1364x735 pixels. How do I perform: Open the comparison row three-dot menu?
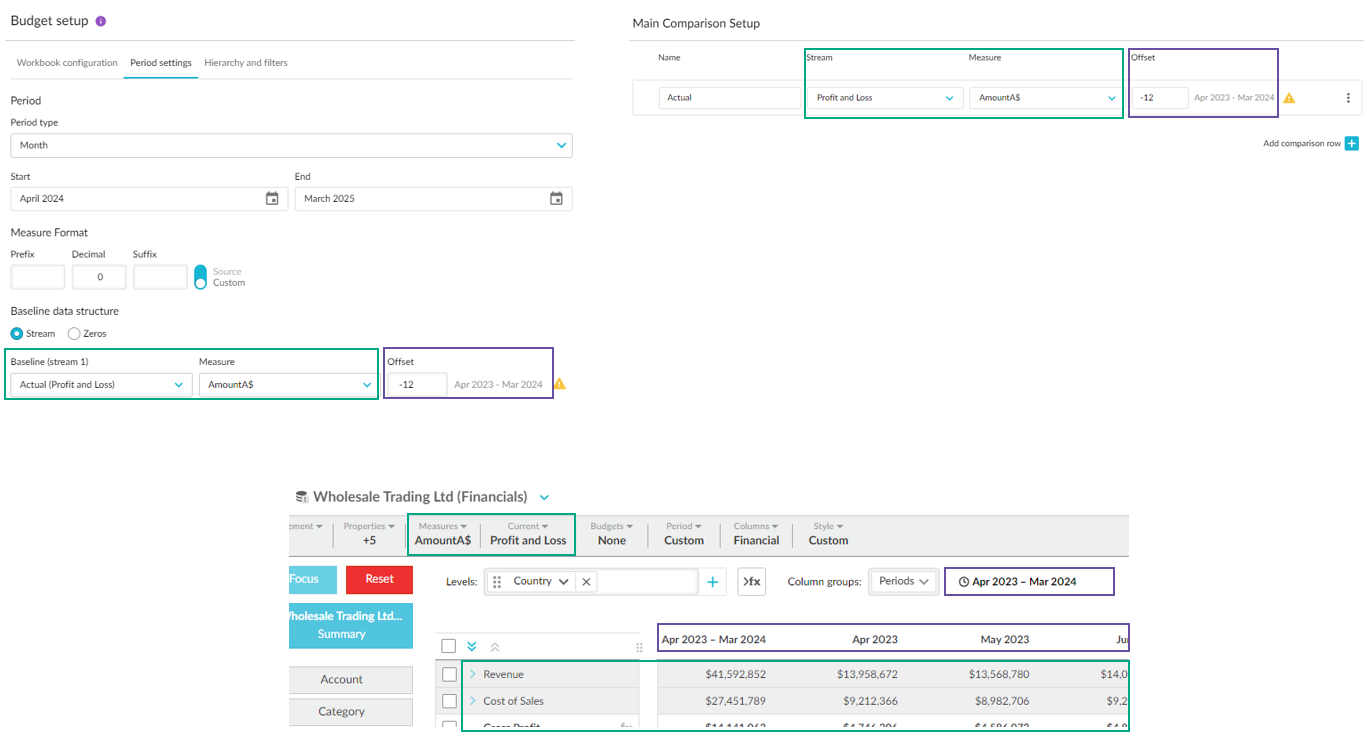(x=1348, y=98)
